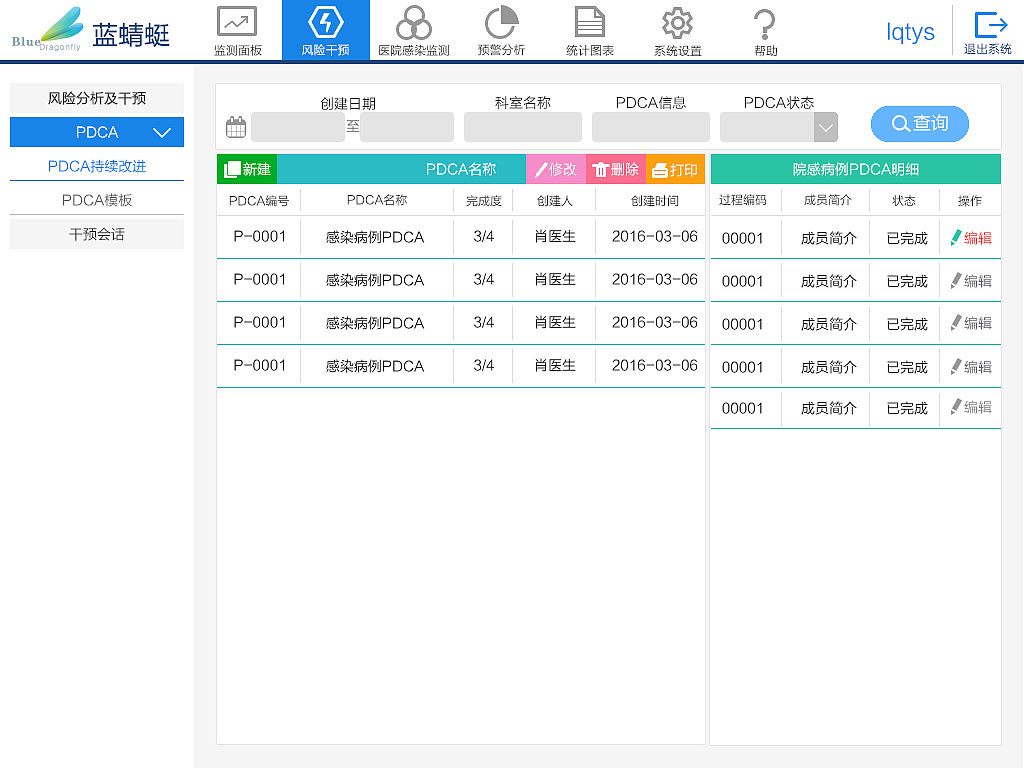
Task: Click 编辑 in the third 00001 row
Action: pyautogui.click(x=971, y=323)
